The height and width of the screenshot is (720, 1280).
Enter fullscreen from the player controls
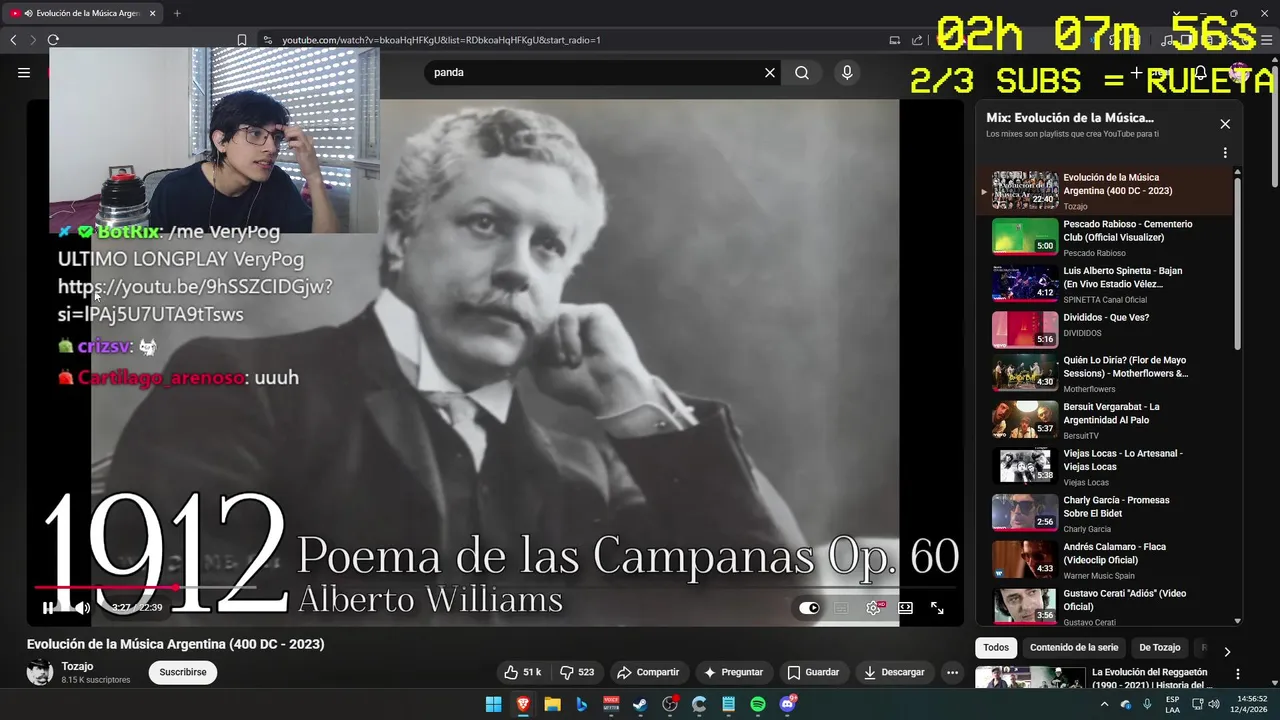pyautogui.click(x=937, y=608)
